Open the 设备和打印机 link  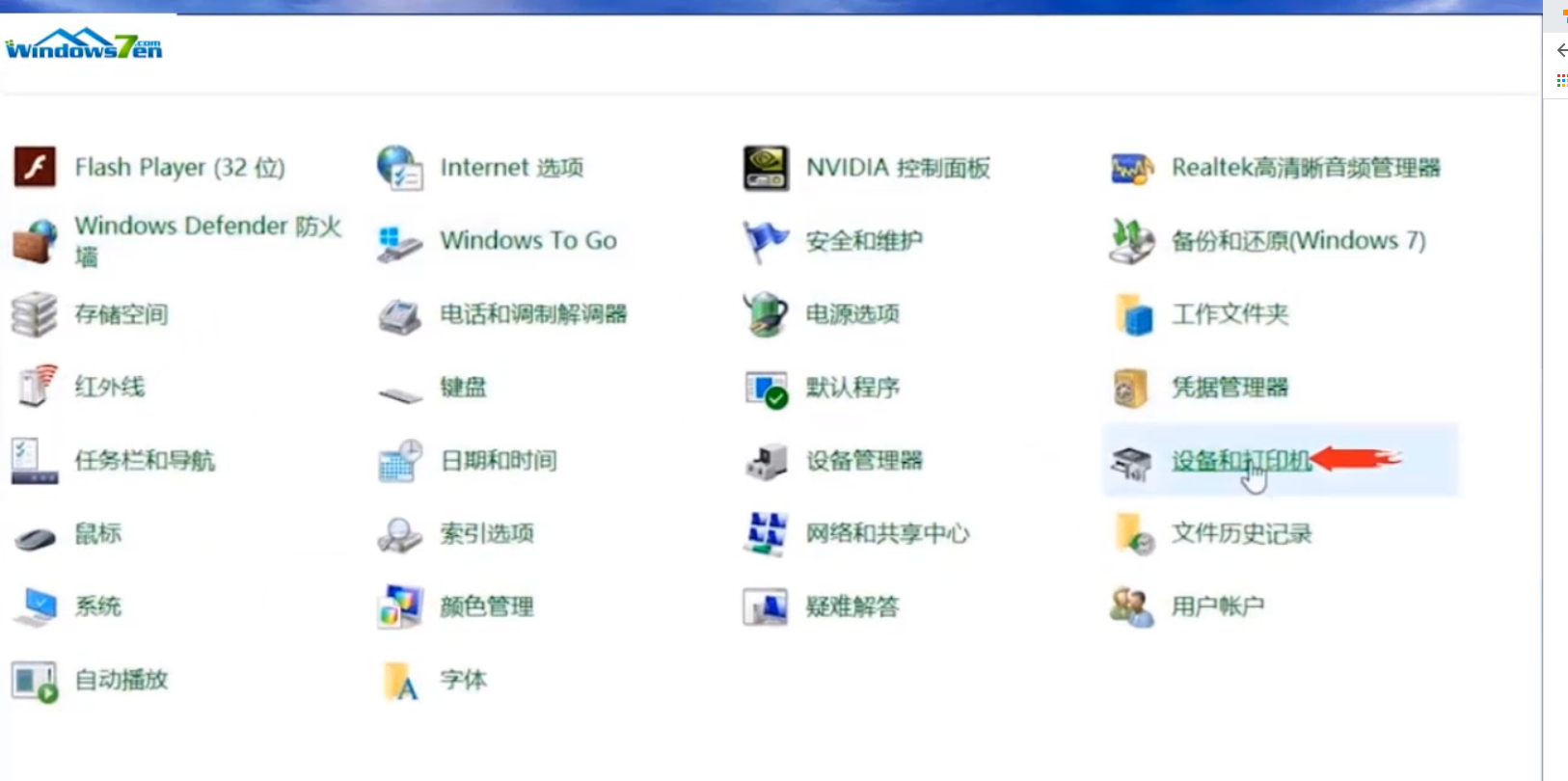click(x=1240, y=461)
